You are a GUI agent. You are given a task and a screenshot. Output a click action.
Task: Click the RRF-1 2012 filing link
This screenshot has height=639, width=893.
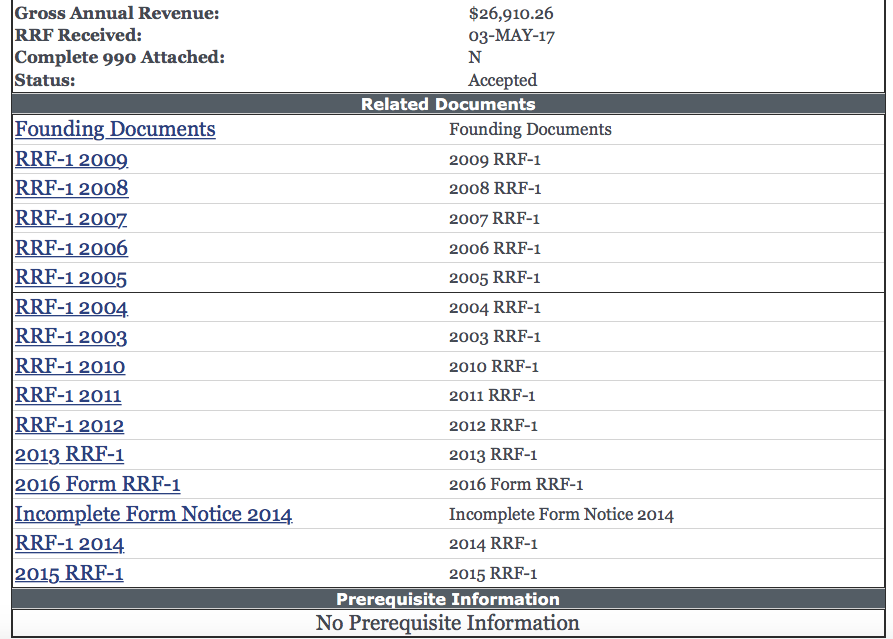(69, 426)
